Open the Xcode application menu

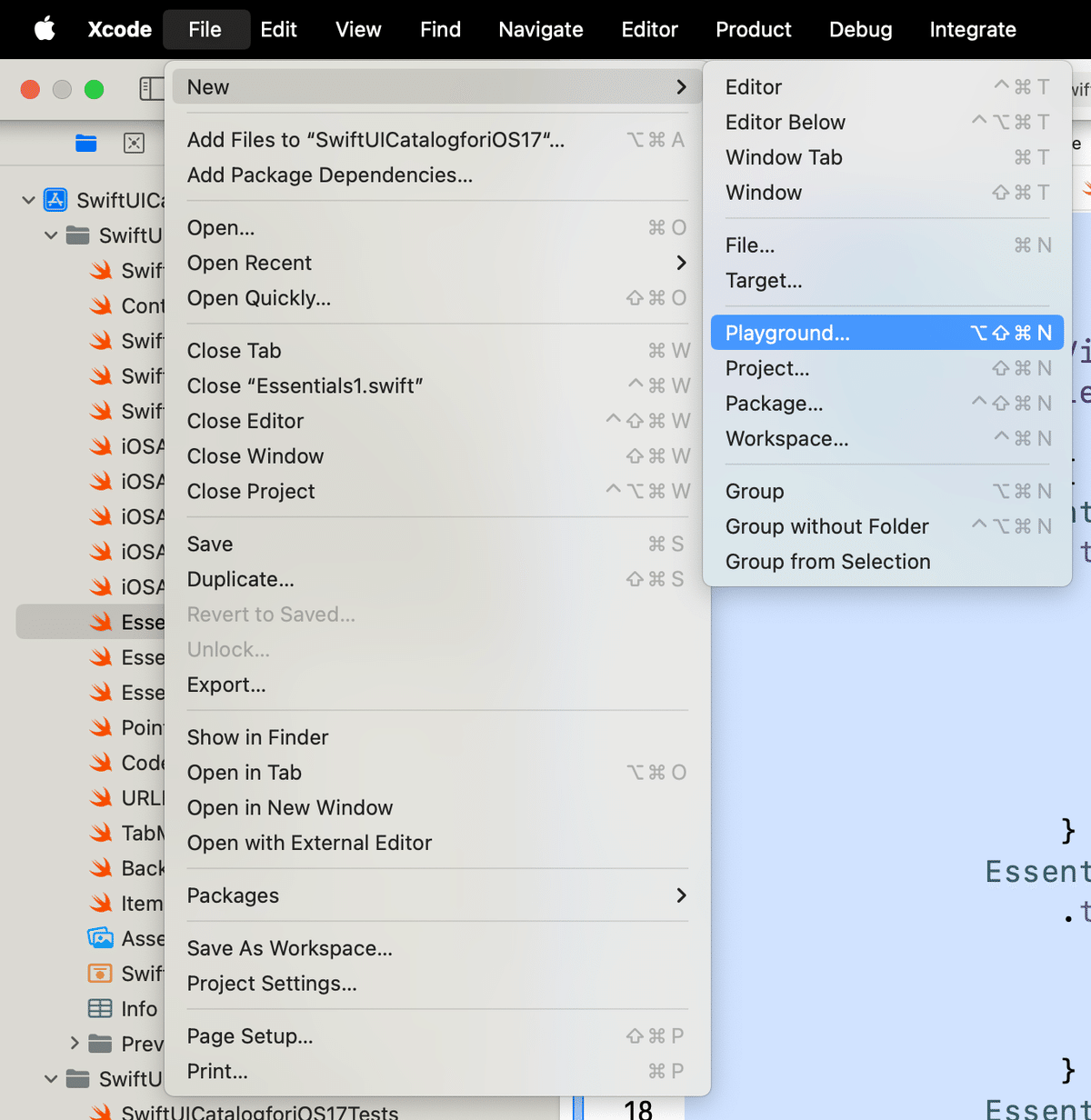[119, 29]
